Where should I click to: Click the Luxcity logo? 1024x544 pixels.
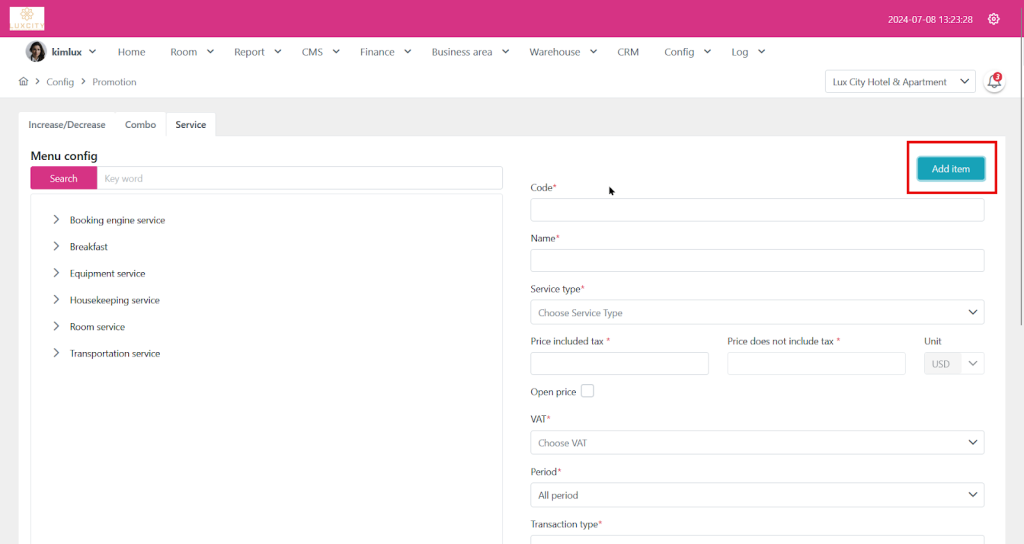point(27,18)
